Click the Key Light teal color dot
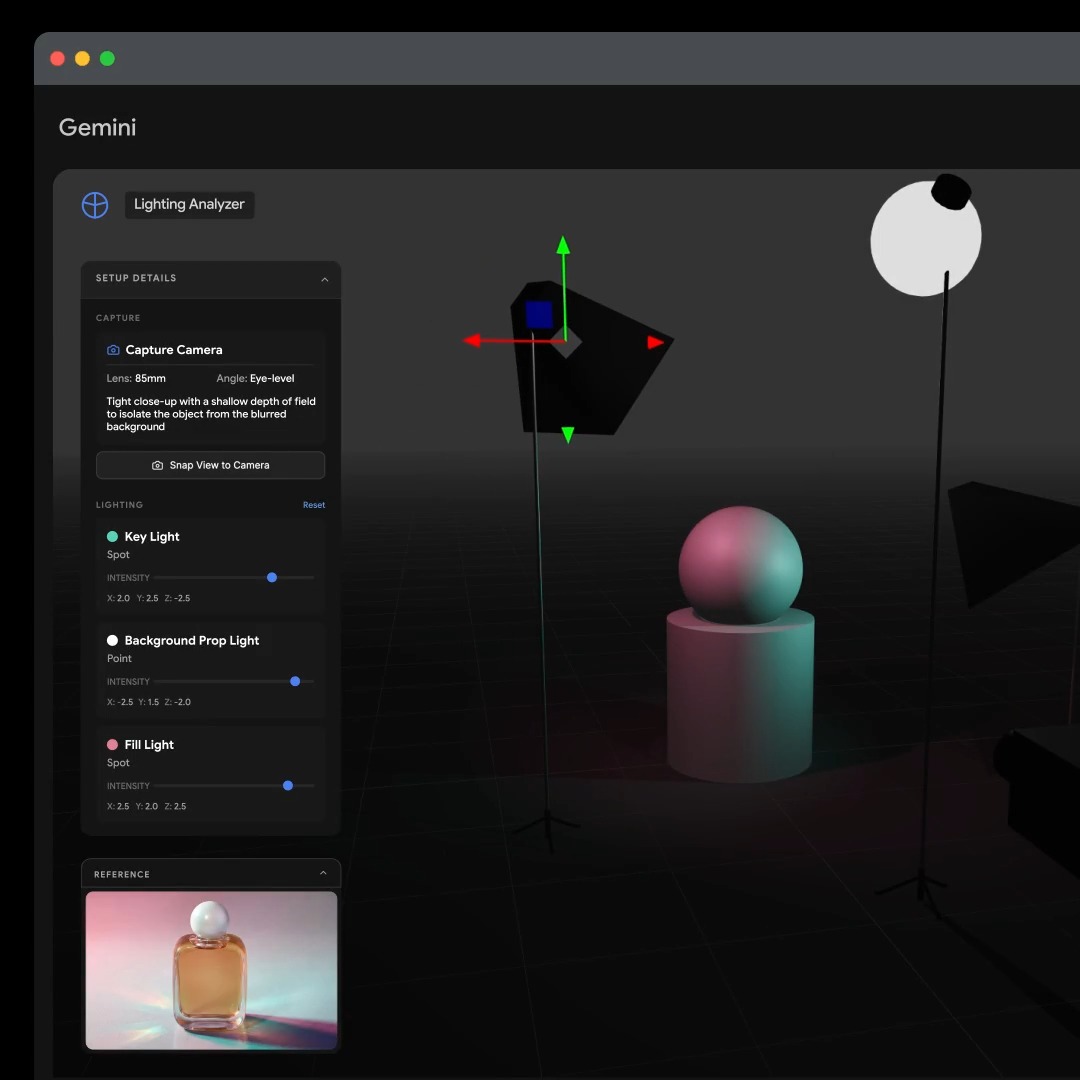Screen dimensions: 1080x1080 (x=112, y=537)
